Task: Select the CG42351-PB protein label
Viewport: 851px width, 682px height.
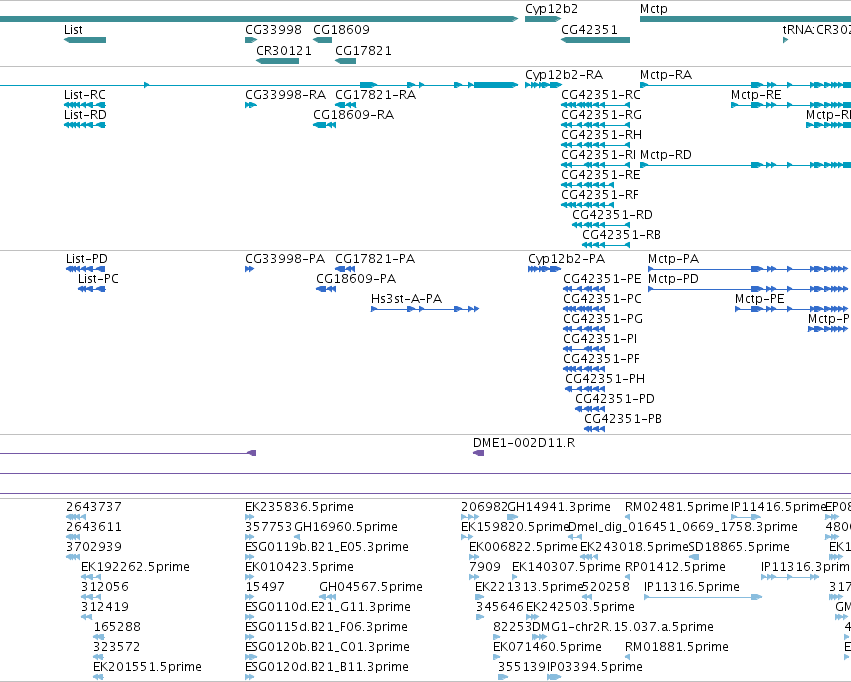Action: (x=623, y=419)
